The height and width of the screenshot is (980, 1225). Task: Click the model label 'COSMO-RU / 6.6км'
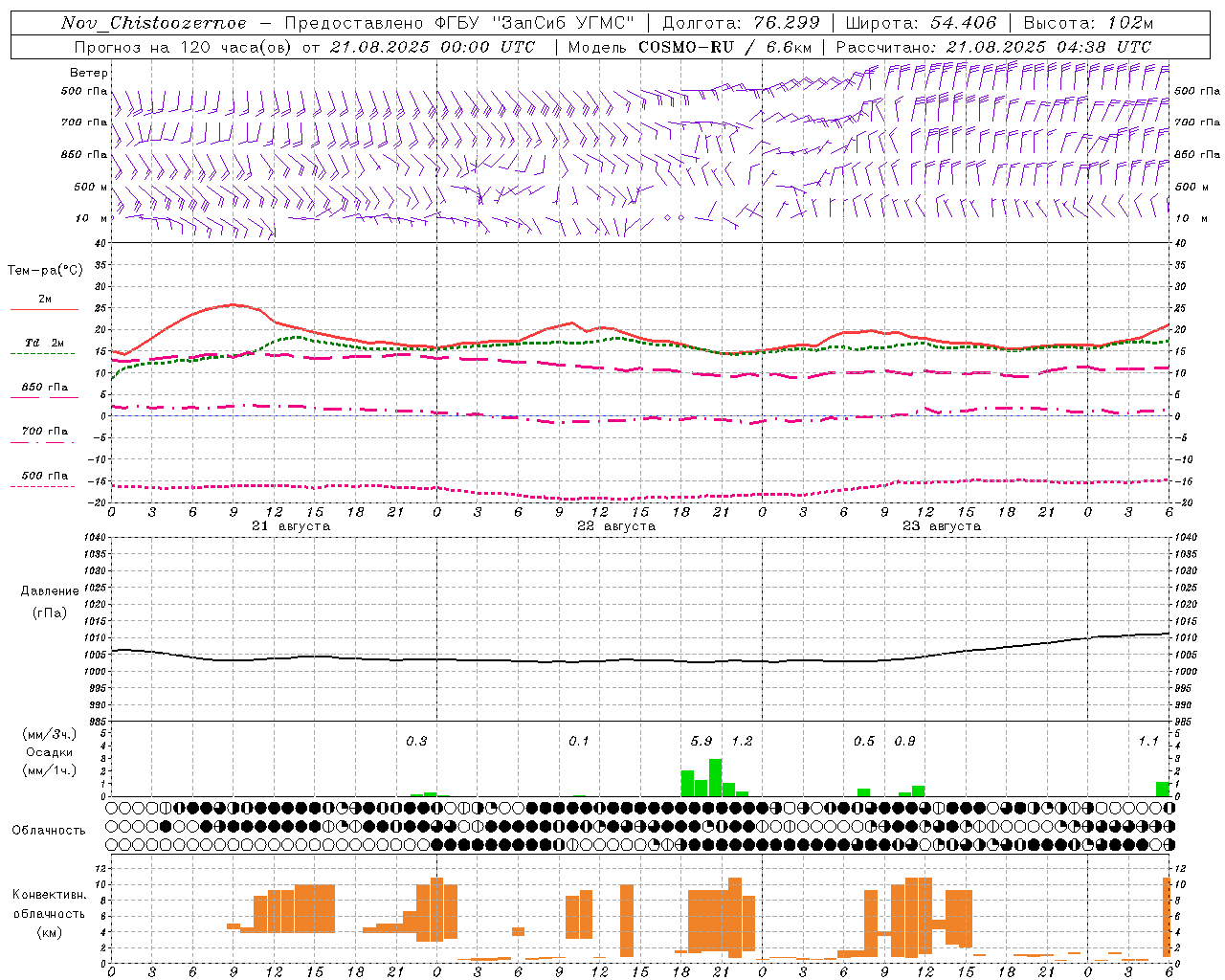click(725, 47)
